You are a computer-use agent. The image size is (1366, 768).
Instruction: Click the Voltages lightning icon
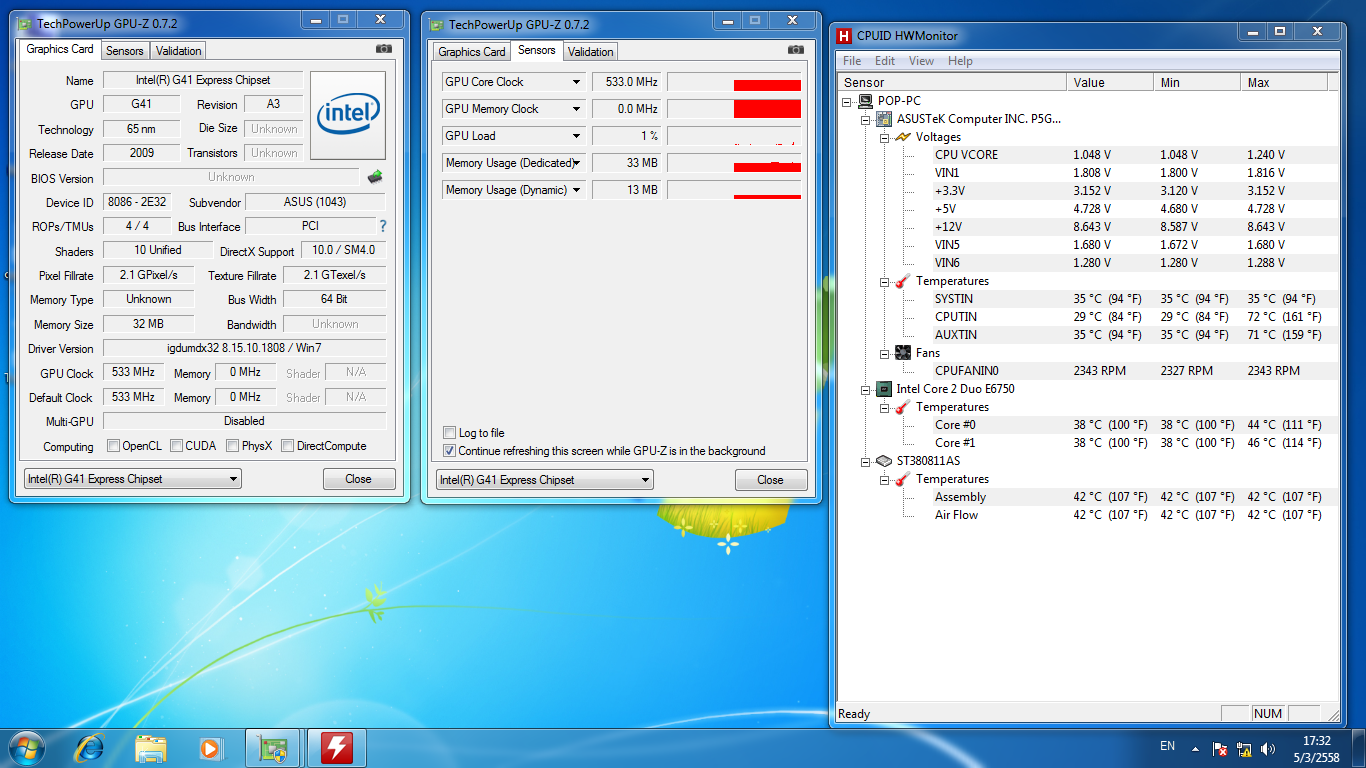click(902, 137)
